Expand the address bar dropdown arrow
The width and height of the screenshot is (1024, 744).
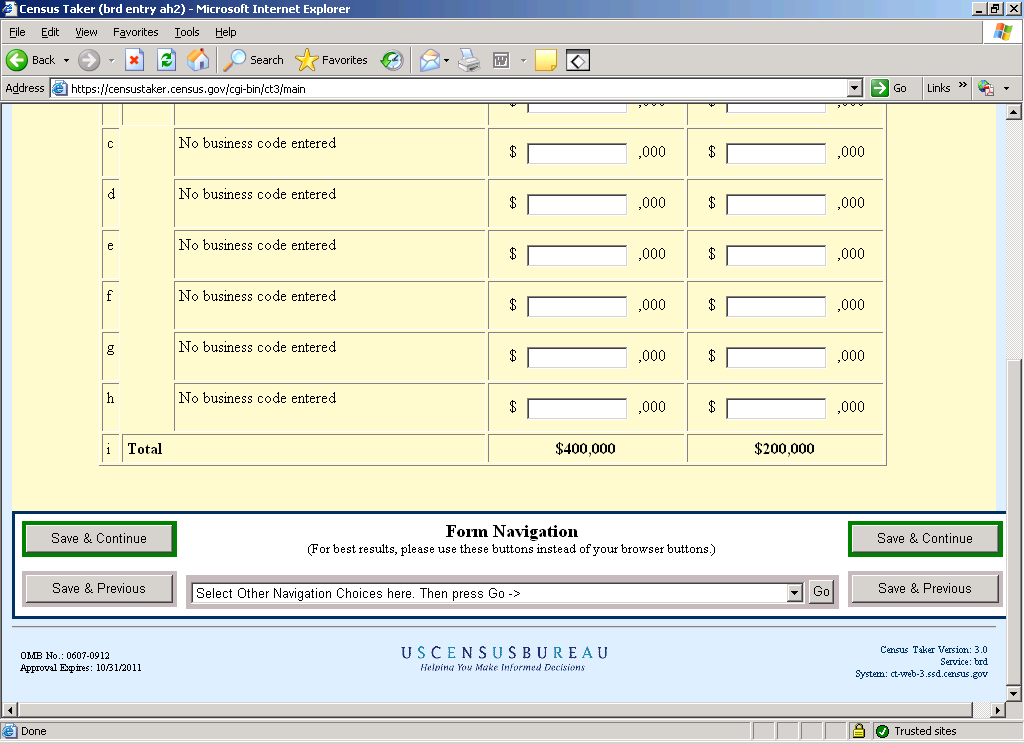tap(854, 88)
